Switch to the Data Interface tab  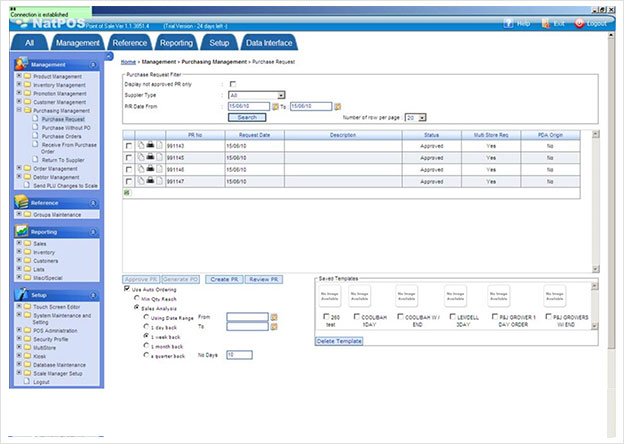pos(269,43)
